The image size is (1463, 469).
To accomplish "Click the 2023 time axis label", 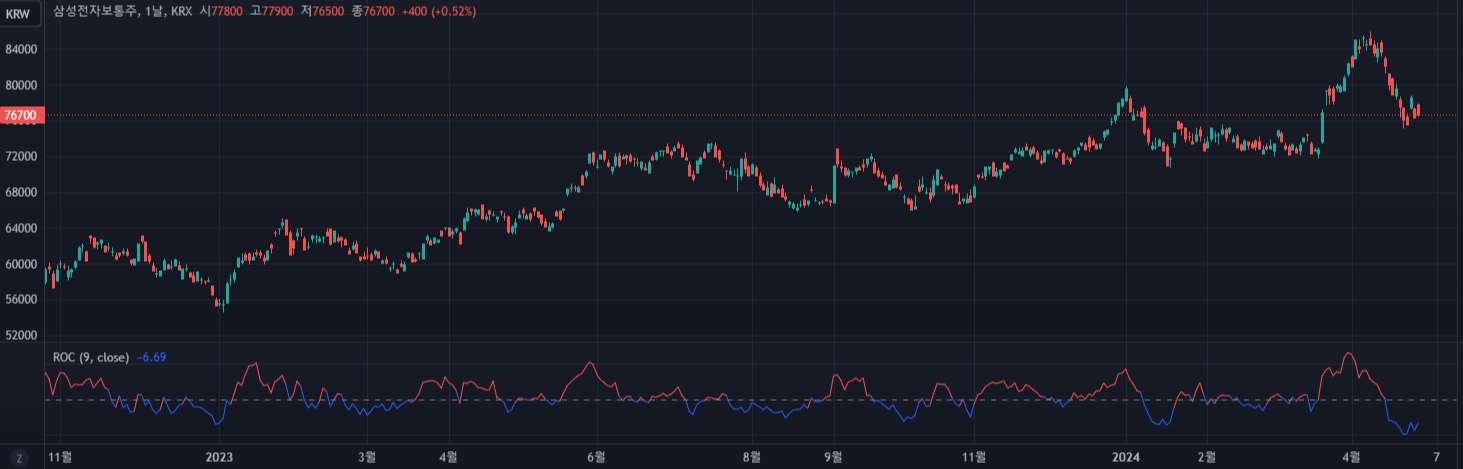I will tap(219, 457).
